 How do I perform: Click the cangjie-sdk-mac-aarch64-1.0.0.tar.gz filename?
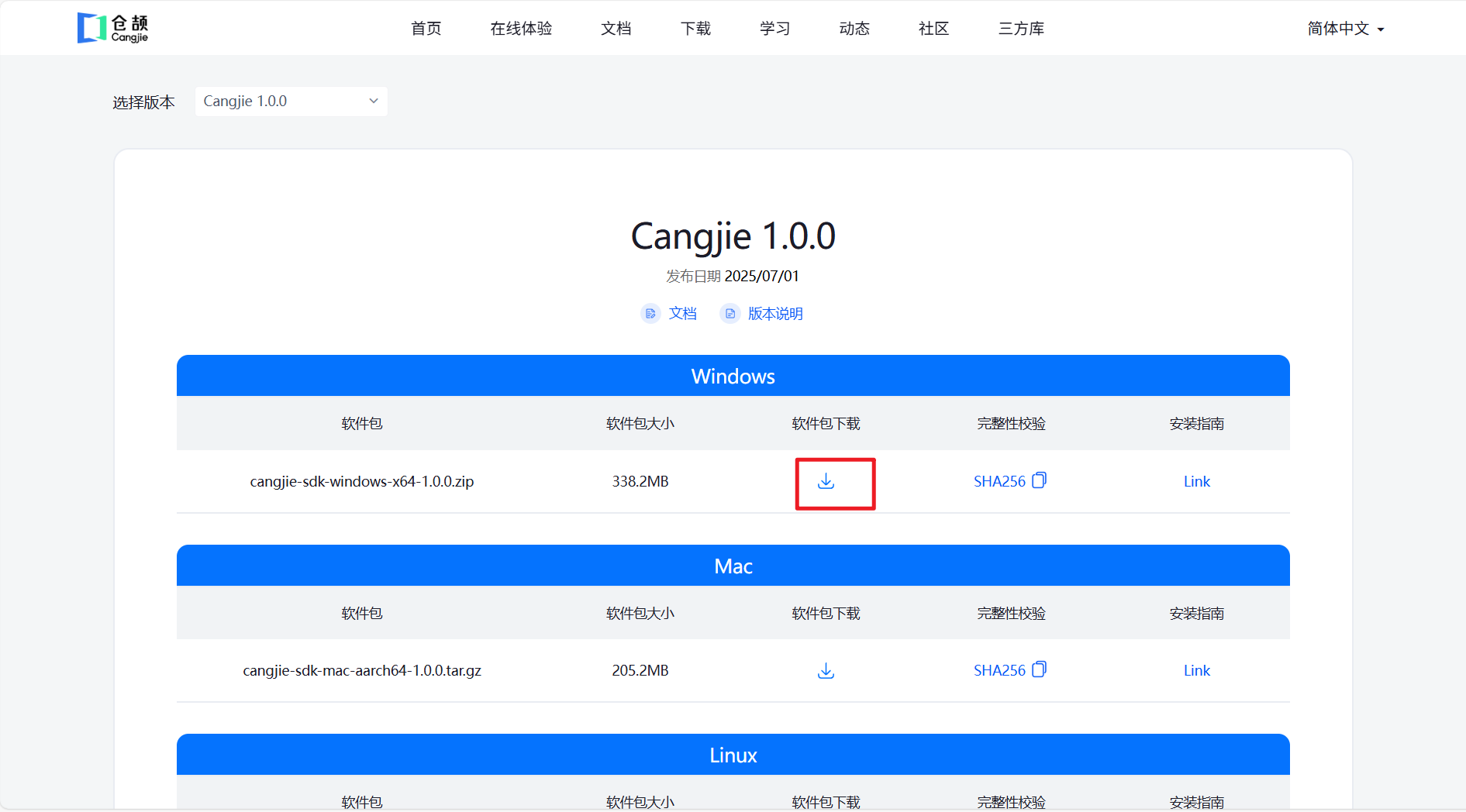point(362,670)
